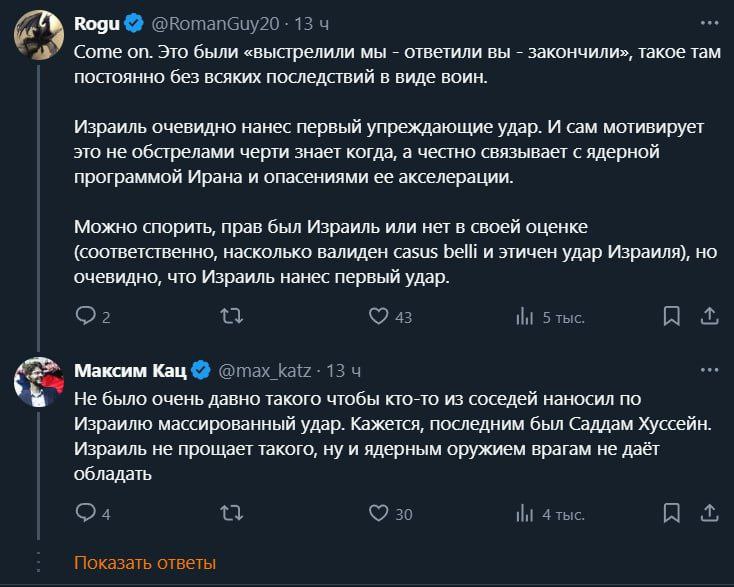
Task: Reply to Максим Кац's tweet
Action: click(85, 514)
